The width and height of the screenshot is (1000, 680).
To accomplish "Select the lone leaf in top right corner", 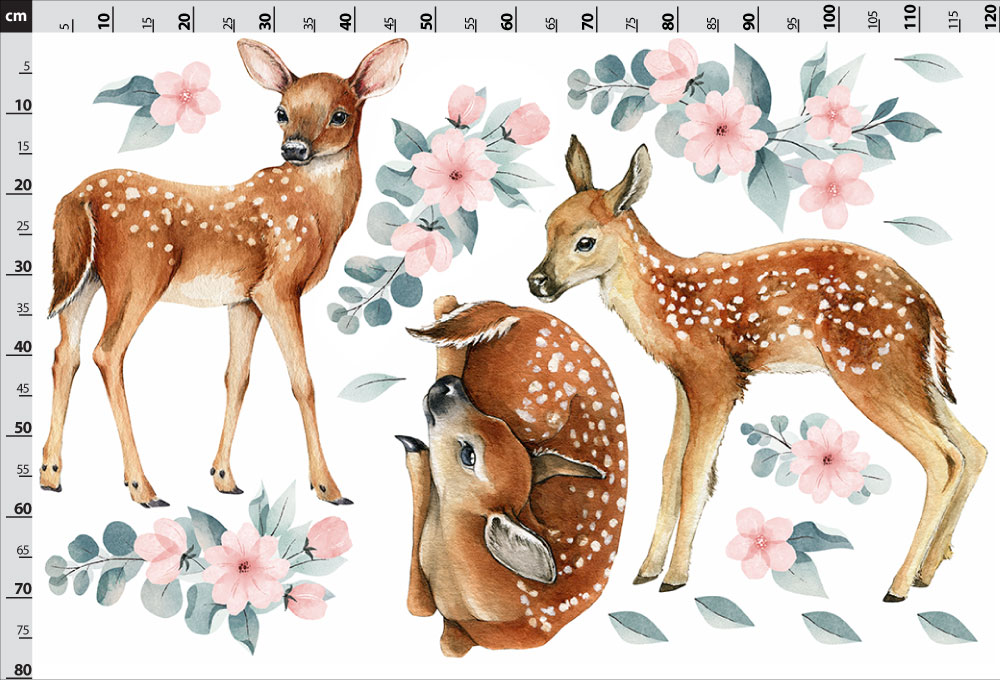I will (929, 67).
